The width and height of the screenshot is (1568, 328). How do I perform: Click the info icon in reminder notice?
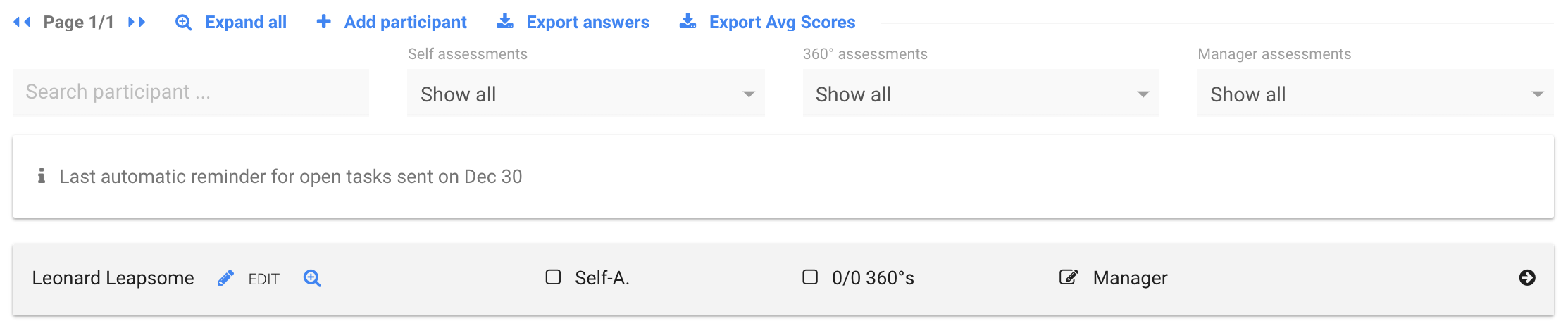[42, 176]
